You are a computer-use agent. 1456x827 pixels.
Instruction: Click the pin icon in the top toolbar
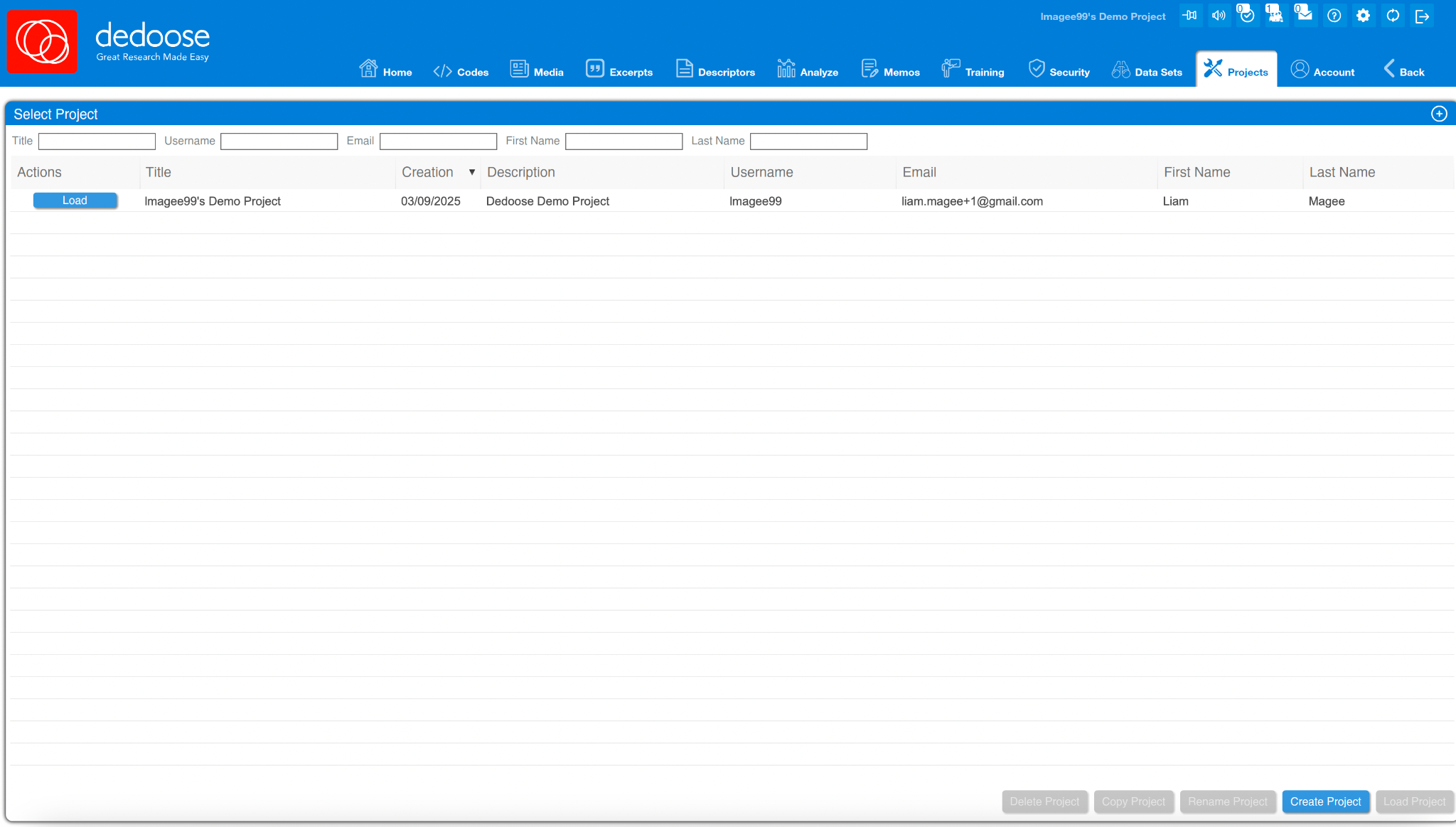coord(1190,16)
